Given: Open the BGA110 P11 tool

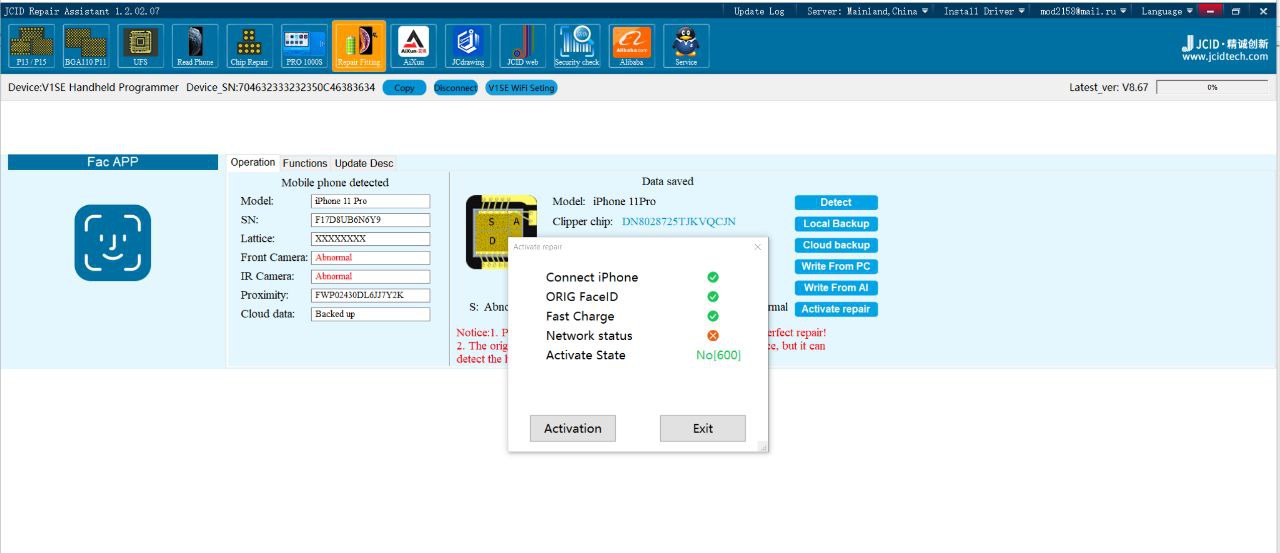Looking at the screenshot, I should pos(86,46).
